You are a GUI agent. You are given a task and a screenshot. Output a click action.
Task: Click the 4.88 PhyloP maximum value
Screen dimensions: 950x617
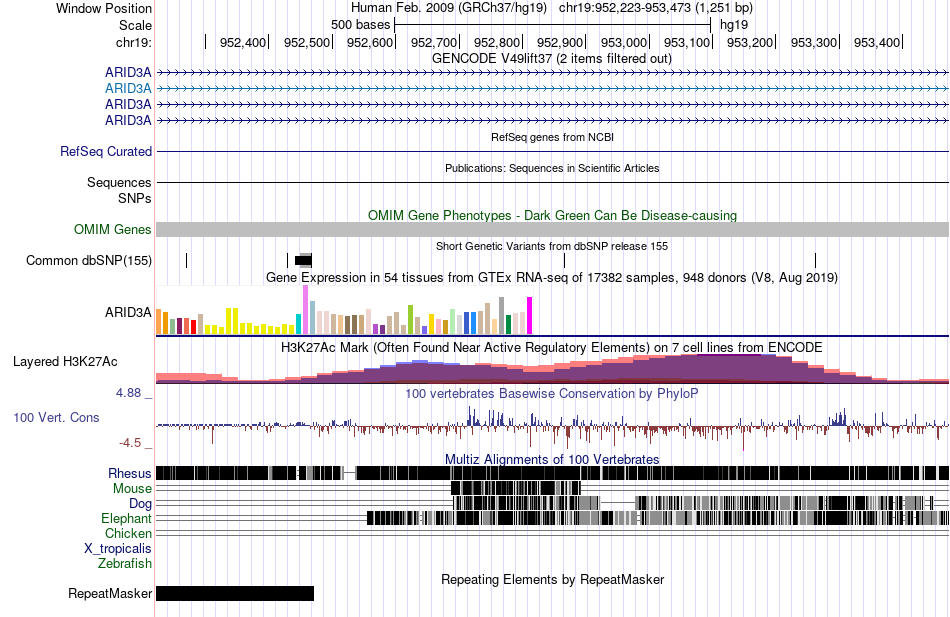click(128, 393)
